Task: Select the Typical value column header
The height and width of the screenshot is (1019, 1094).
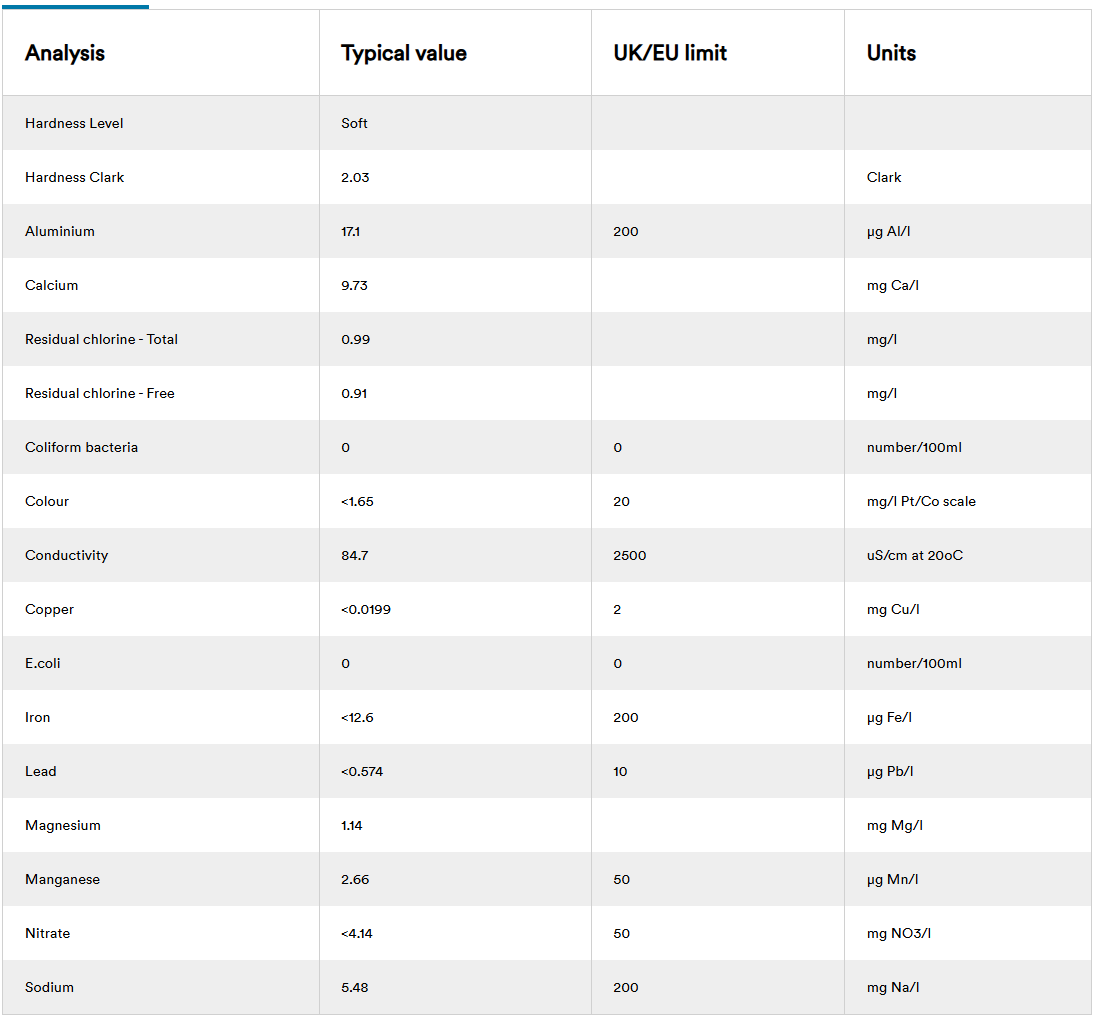Action: click(403, 53)
